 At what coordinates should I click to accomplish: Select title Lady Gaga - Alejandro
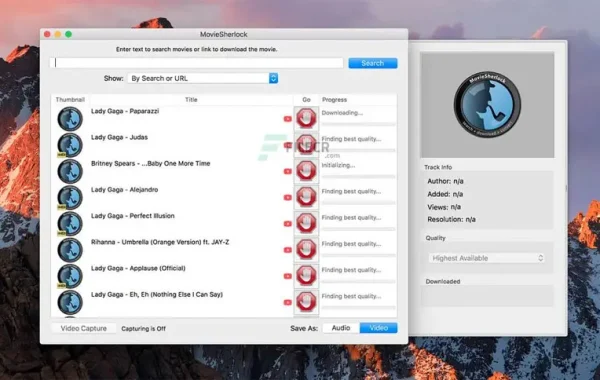pos(124,190)
